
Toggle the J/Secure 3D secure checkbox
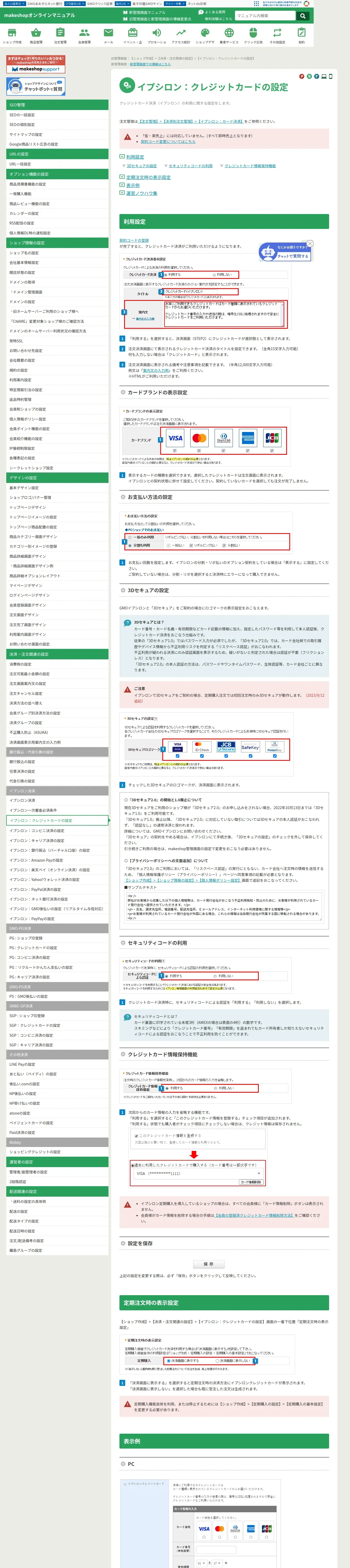[226, 756]
